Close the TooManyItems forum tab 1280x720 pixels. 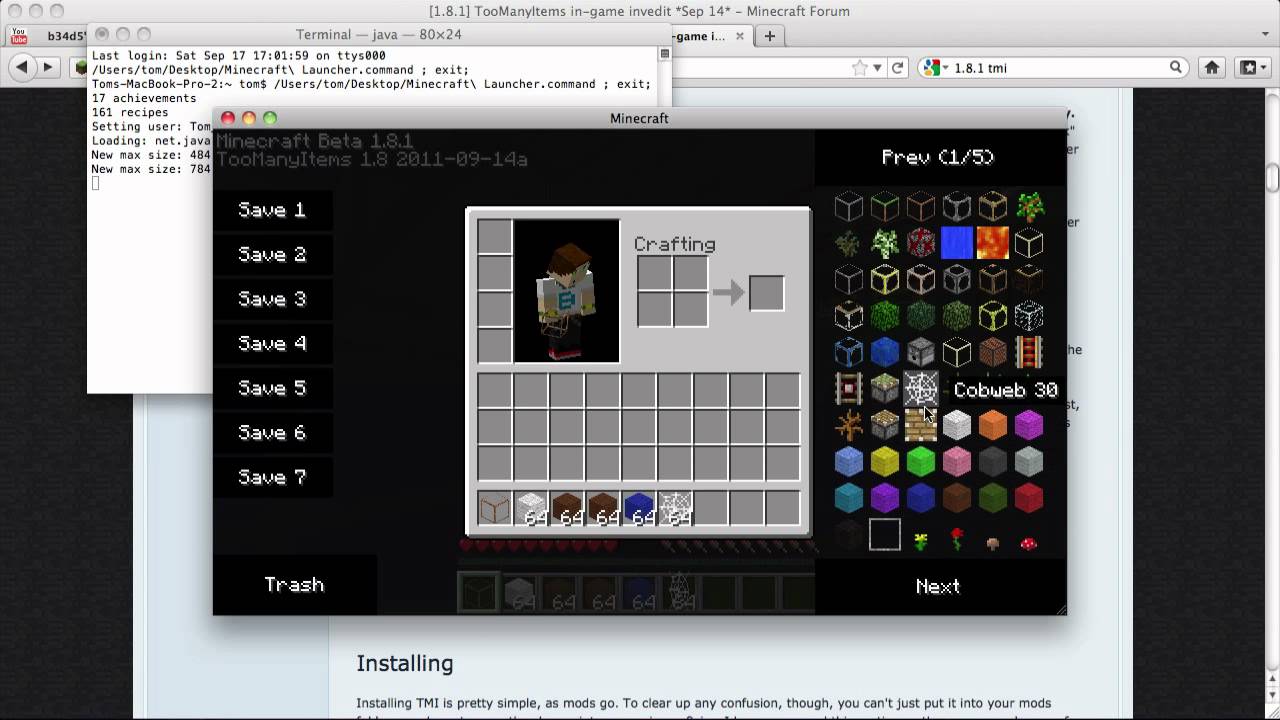coord(740,36)
